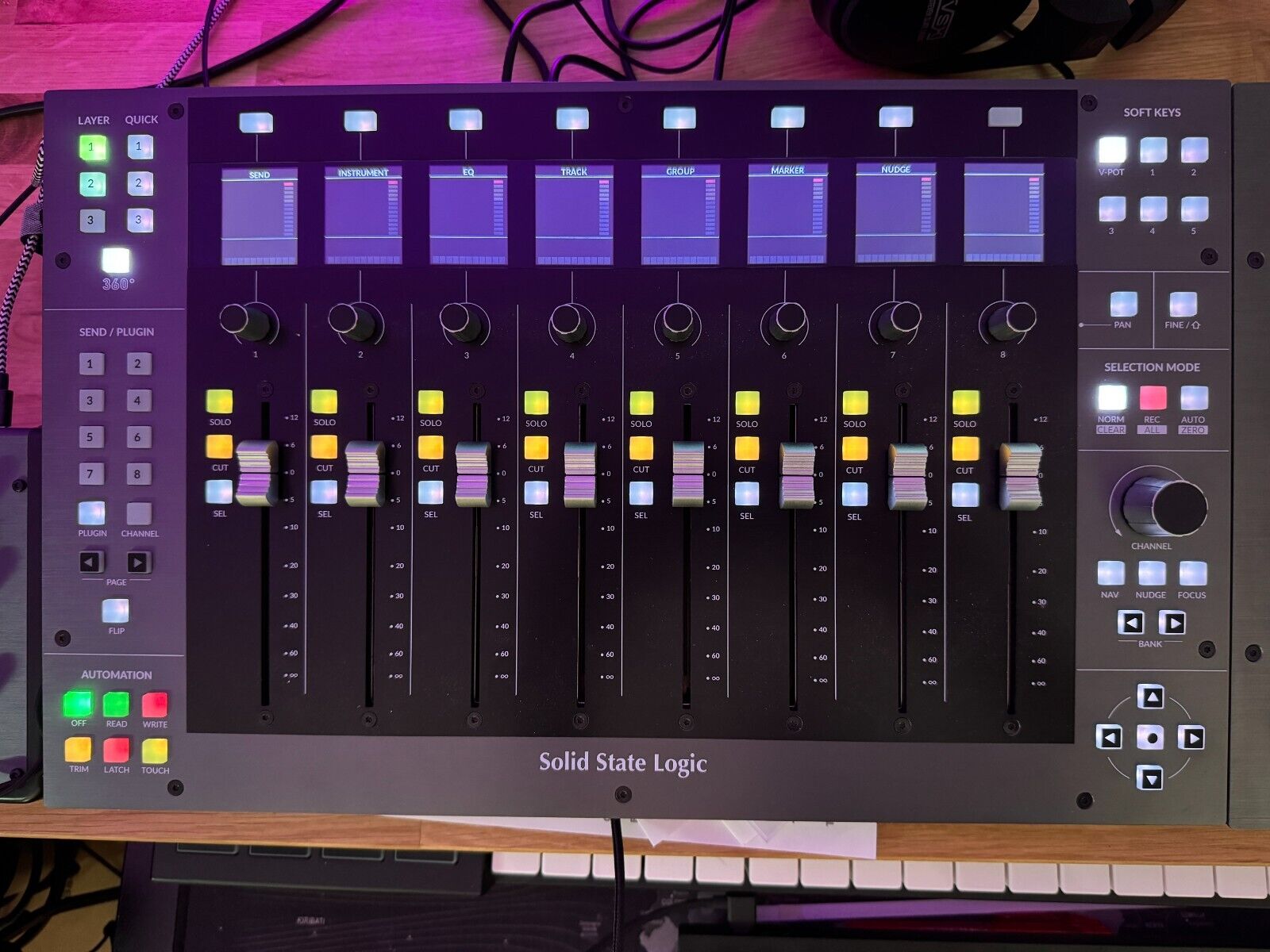Select channel 5 with SEL
This screenshot has width=1270, height=952.
point(641,493)
